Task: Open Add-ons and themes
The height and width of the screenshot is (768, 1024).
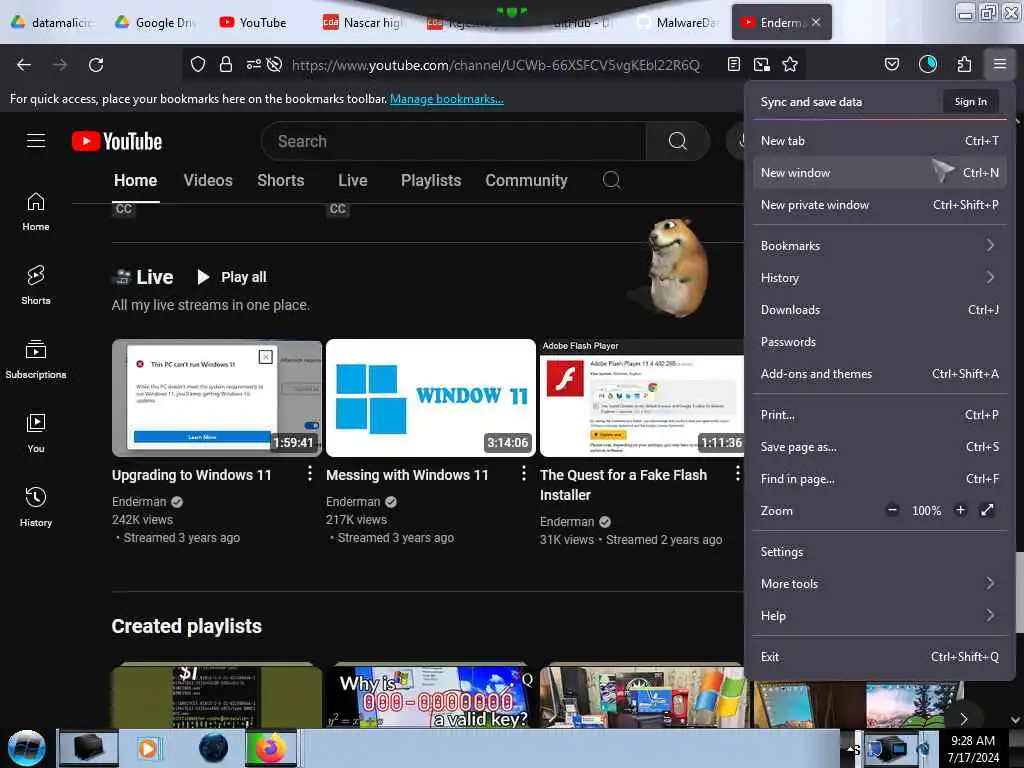Action: pyautogui.click(x=879, y=374)
